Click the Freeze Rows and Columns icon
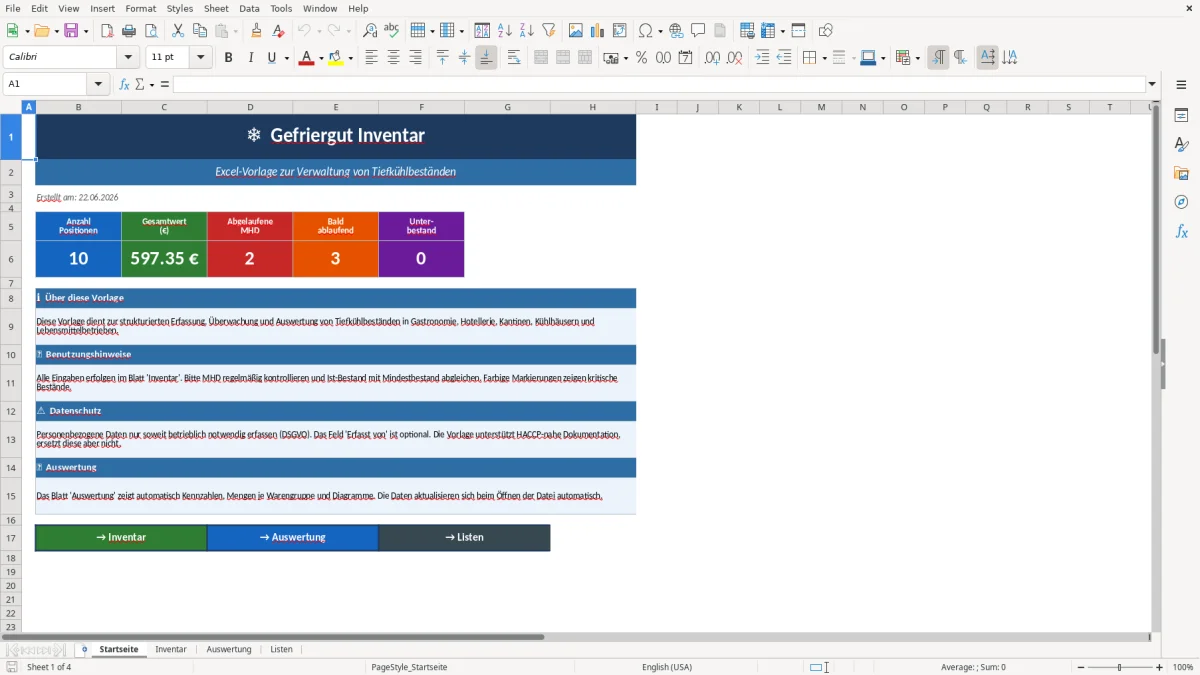 pyautogui.click(x=769, y=31)
